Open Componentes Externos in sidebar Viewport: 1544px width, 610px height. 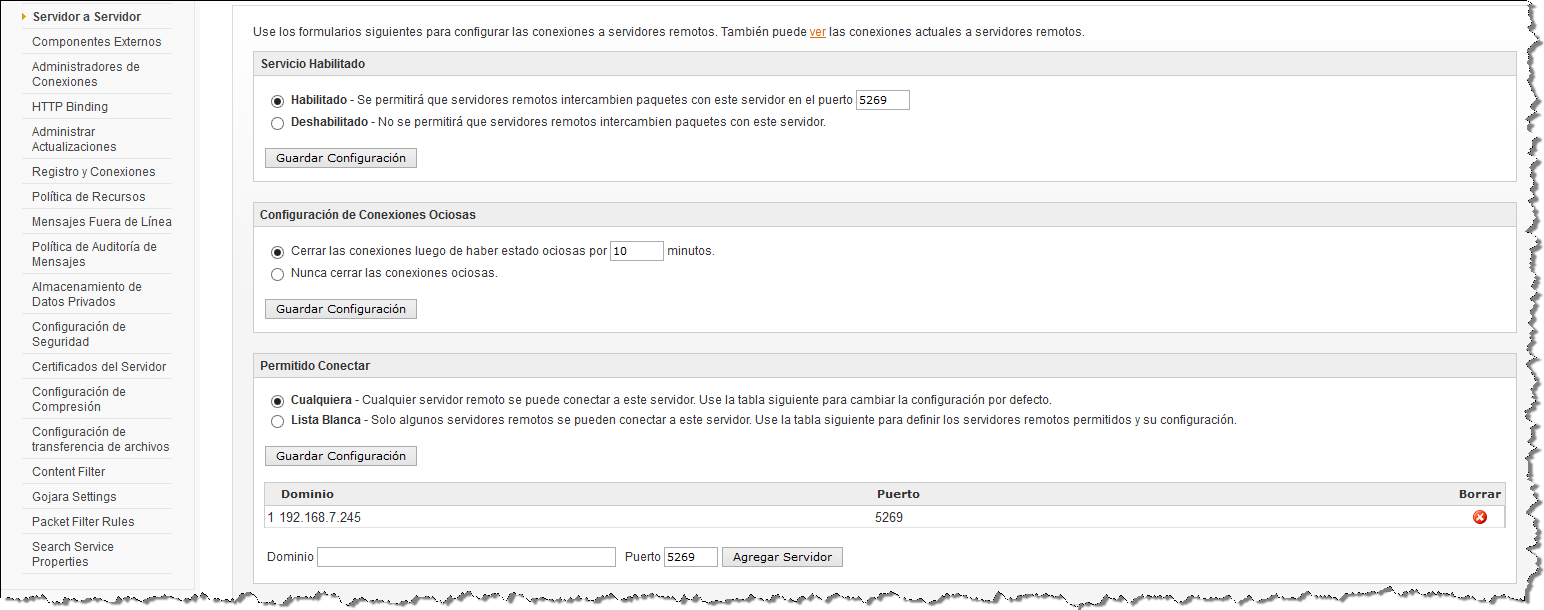coord(96,42)
